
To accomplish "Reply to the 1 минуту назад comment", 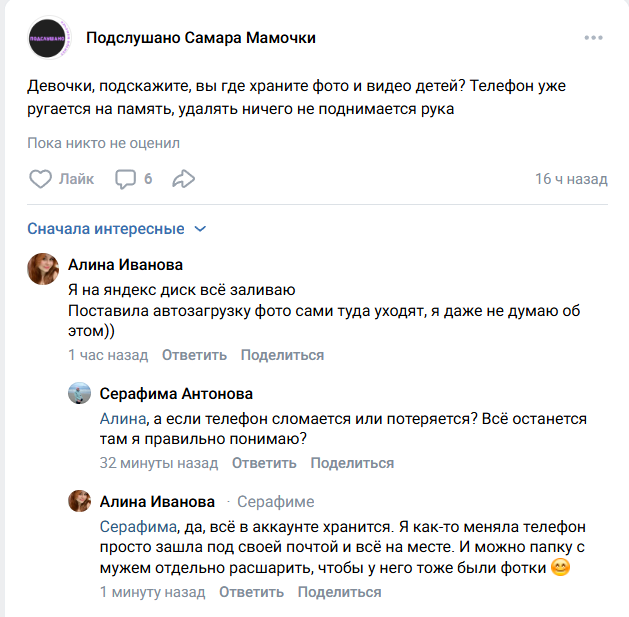I will click(252, 592).
